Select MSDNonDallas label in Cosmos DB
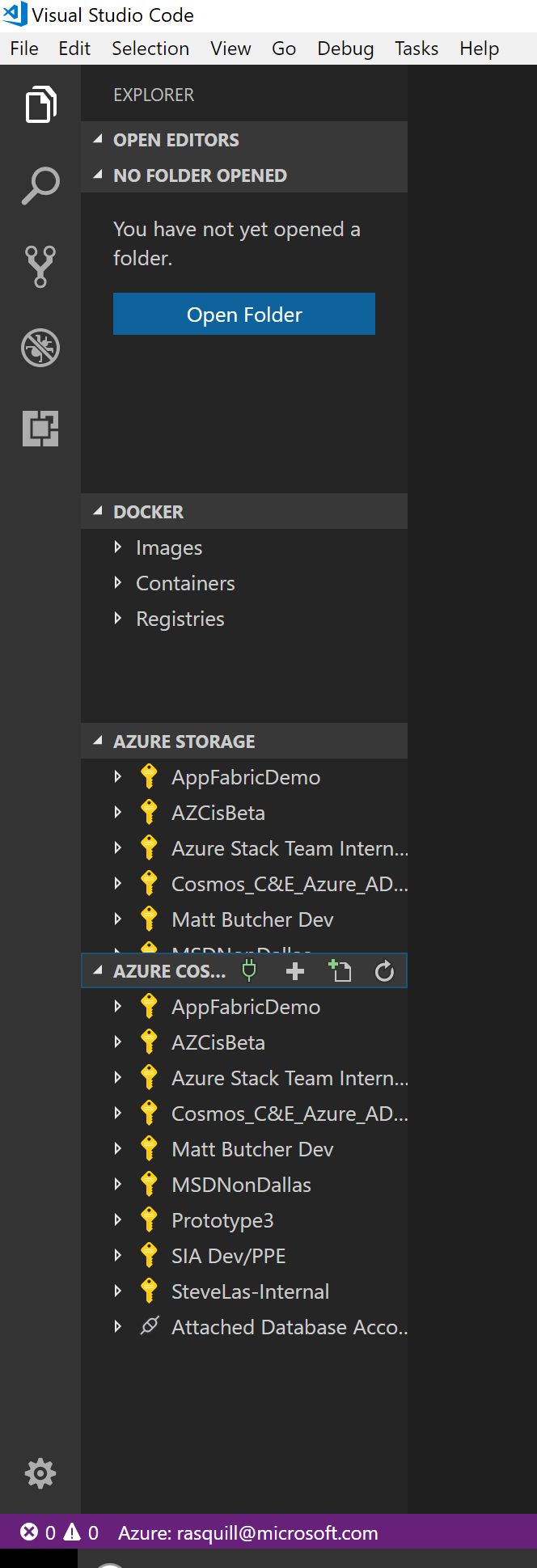Image resolution: width=537 pixels, height=1568 pixels. [241, 1185]
